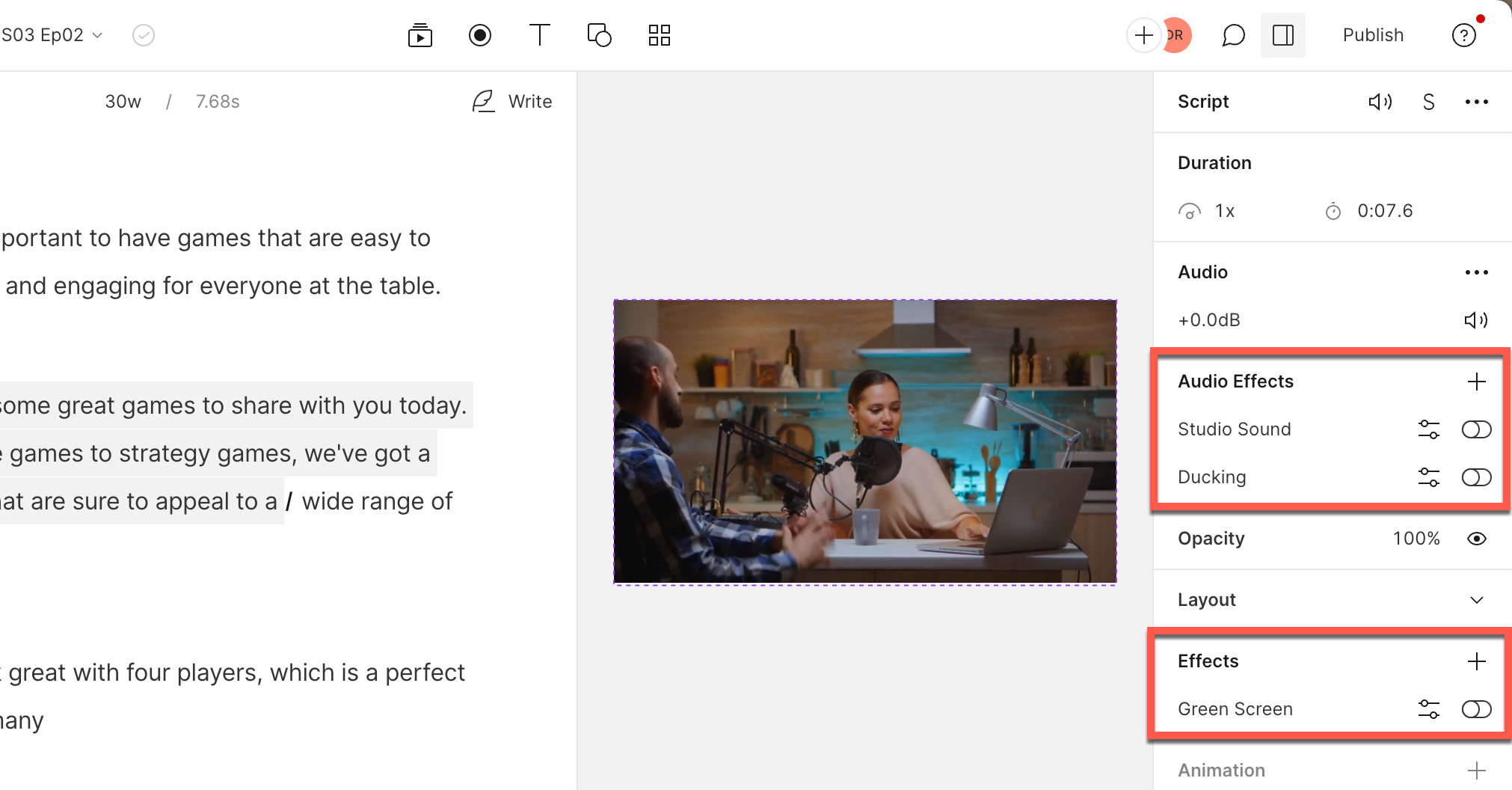Click the Opacity 100% value
This screenshot has width=1512, height=790.
(1416, 538)
